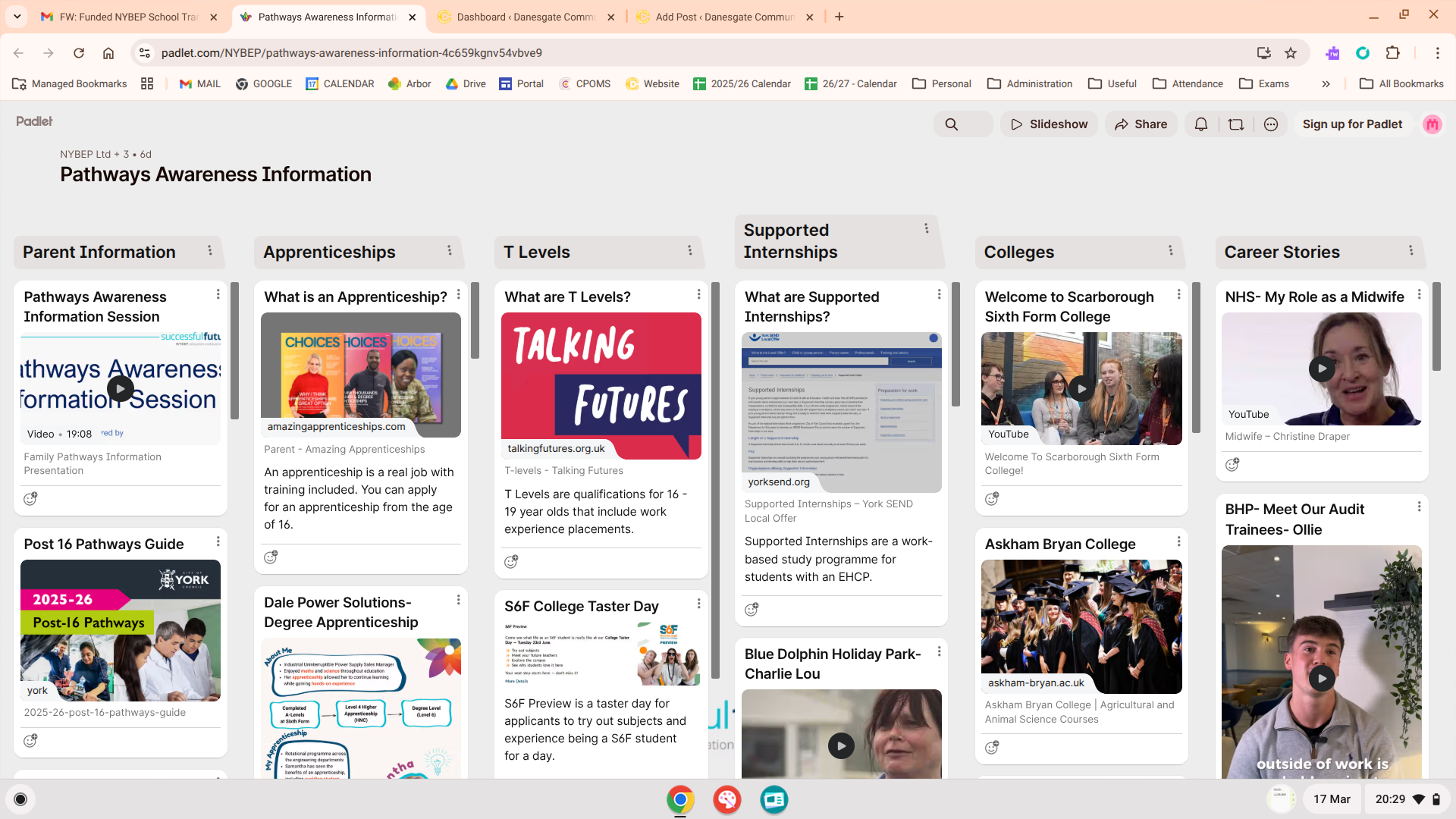
Task: Click the Parent Information column scrollbar
Action: (234, 350)
